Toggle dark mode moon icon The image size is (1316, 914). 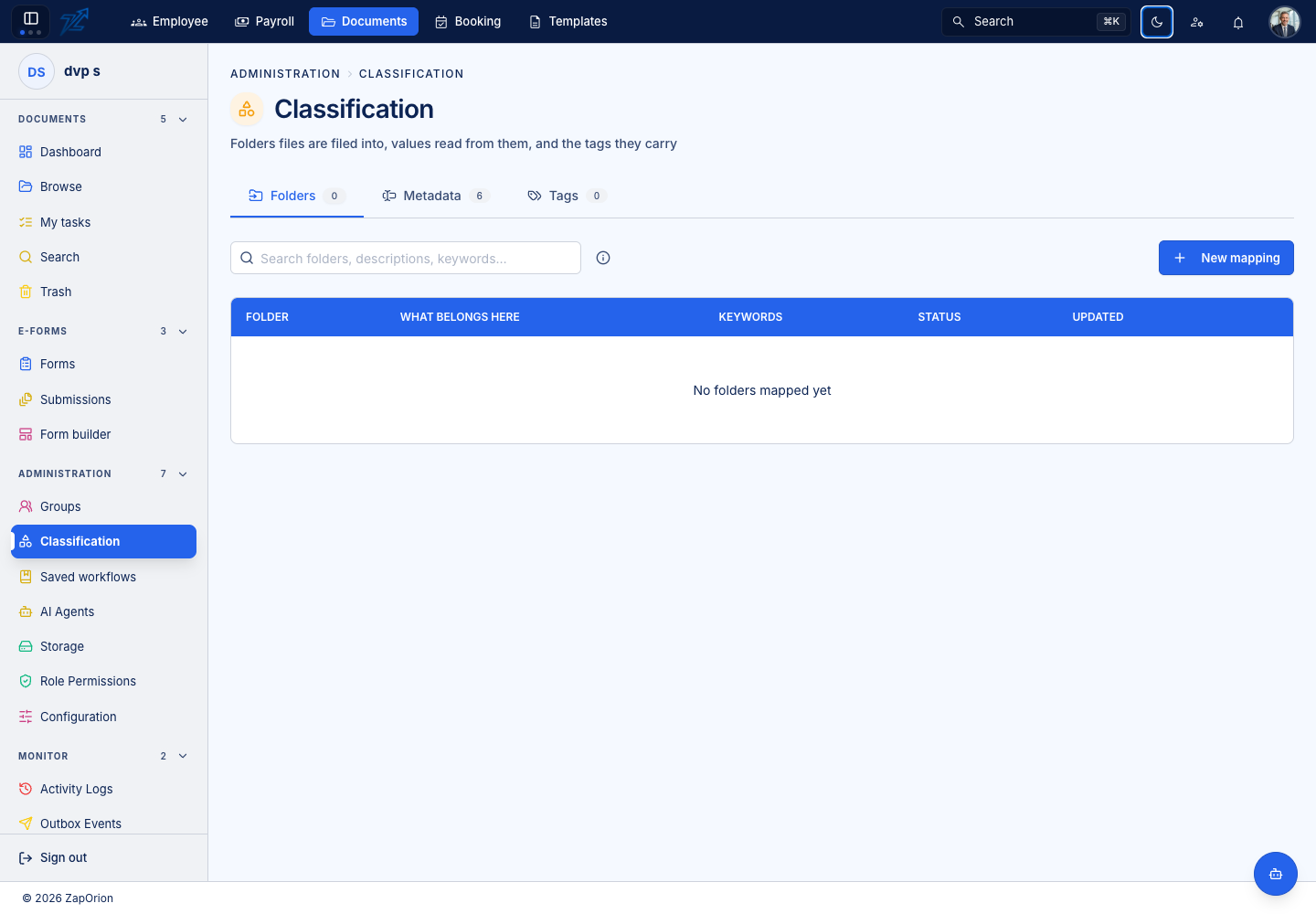1157,22
